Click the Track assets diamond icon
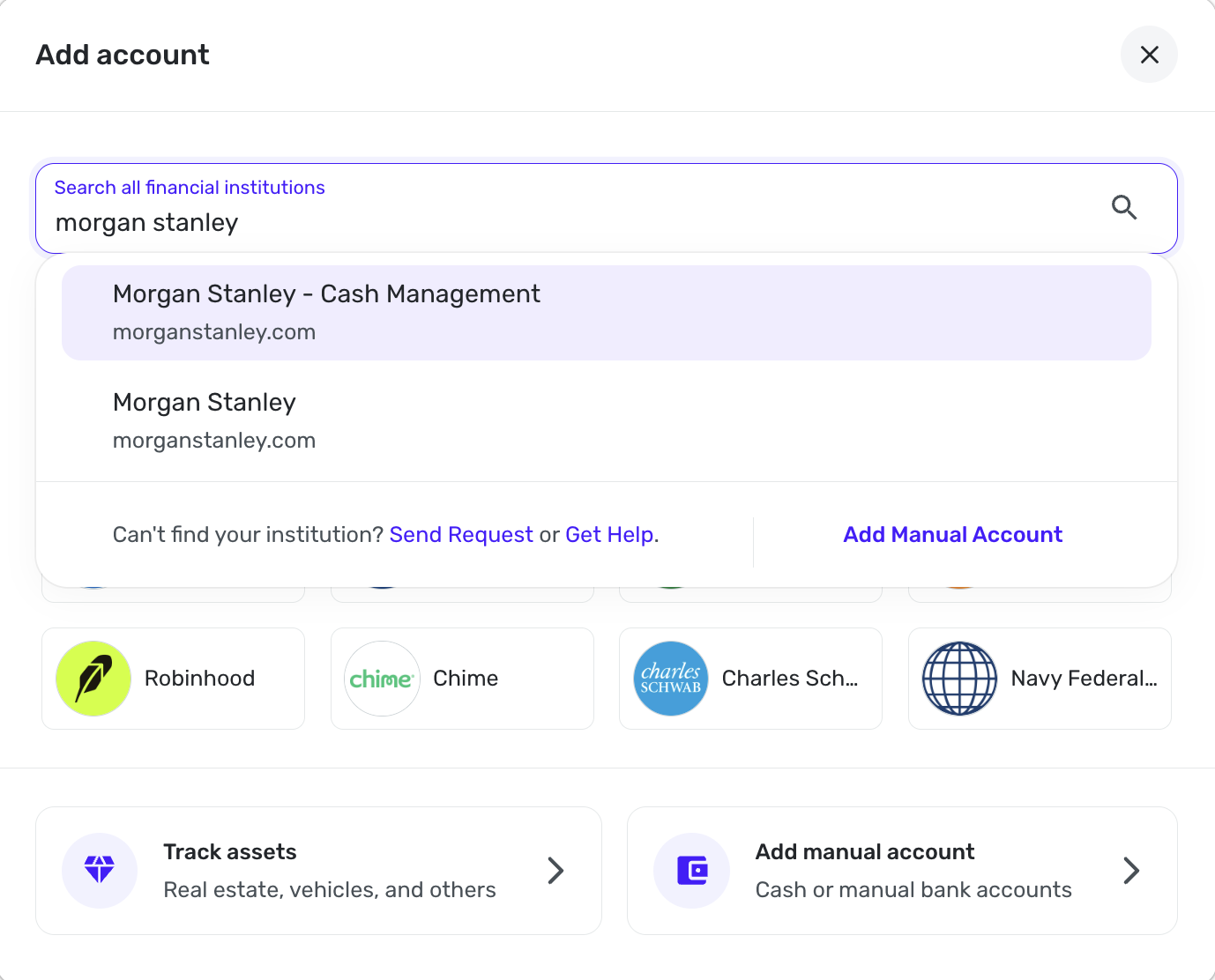 tap(100, 870)
